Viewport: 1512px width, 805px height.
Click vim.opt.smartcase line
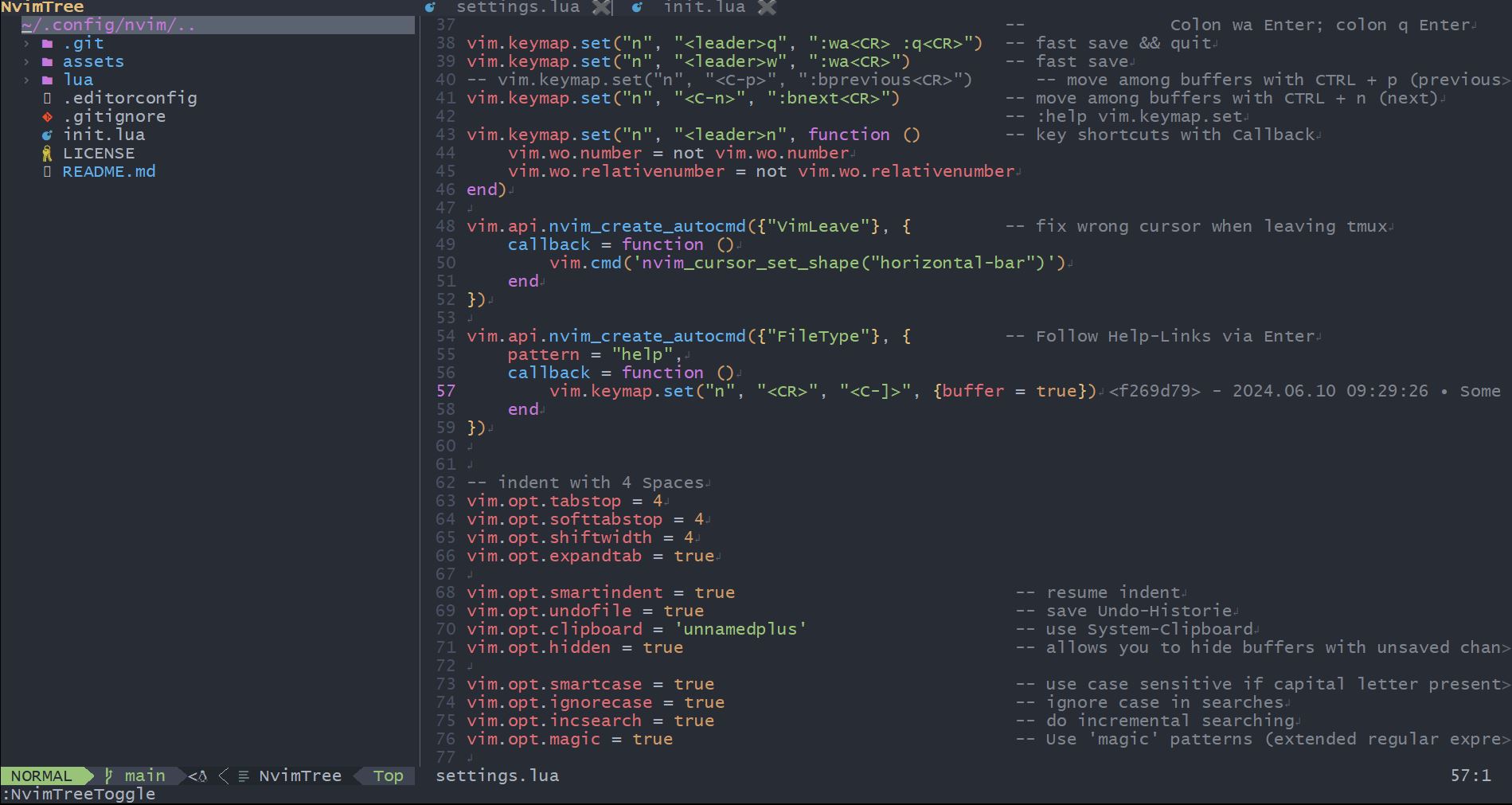(591, 684)
